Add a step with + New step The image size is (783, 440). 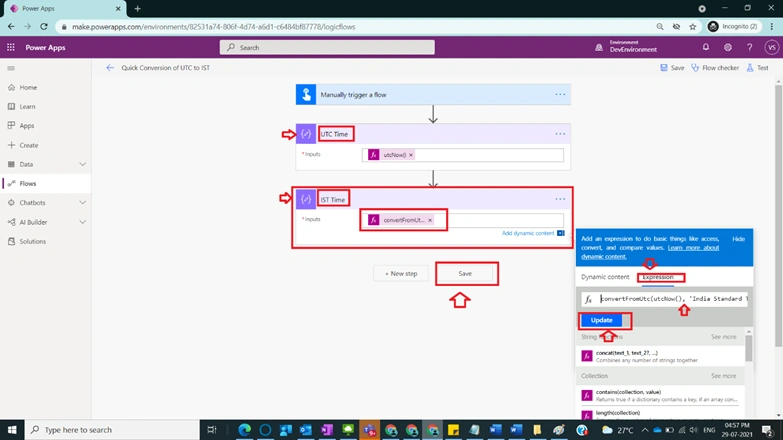(x=400, y=274)
